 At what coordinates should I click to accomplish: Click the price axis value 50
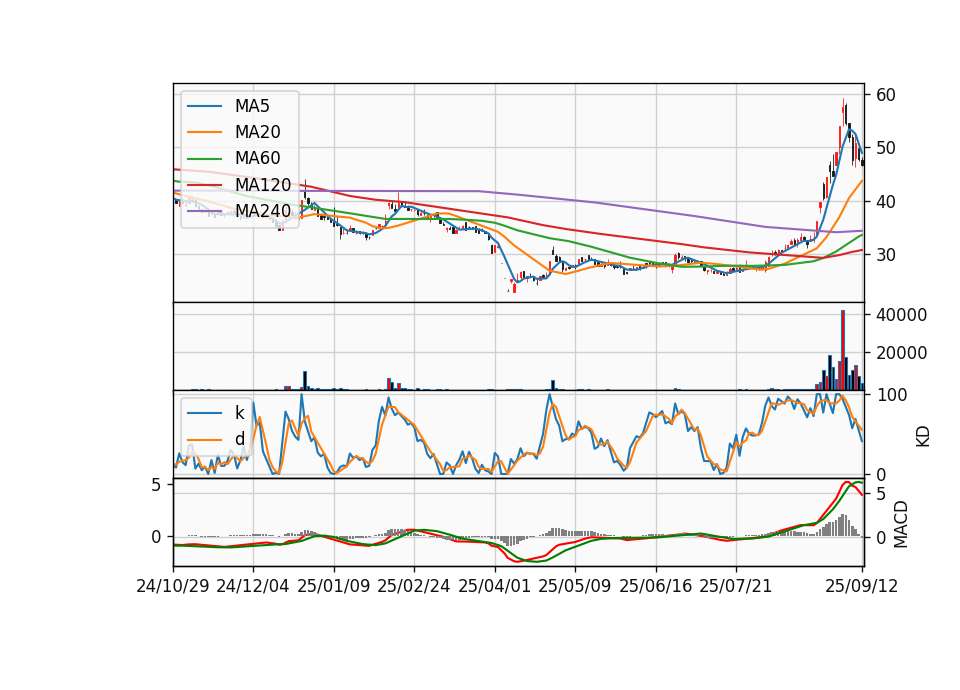(x=885, y=148)
